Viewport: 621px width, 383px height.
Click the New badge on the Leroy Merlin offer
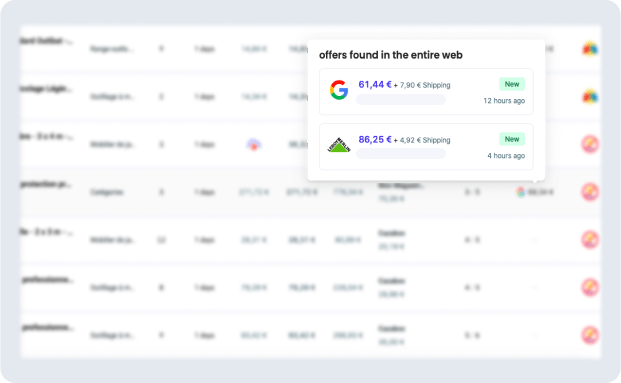[512, 139]
